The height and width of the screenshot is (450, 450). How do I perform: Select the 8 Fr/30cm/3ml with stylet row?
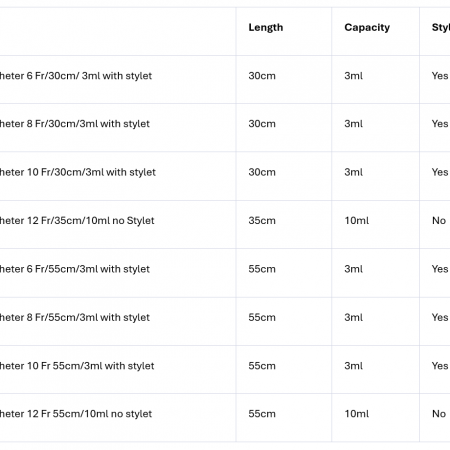[x=225, y=128]
